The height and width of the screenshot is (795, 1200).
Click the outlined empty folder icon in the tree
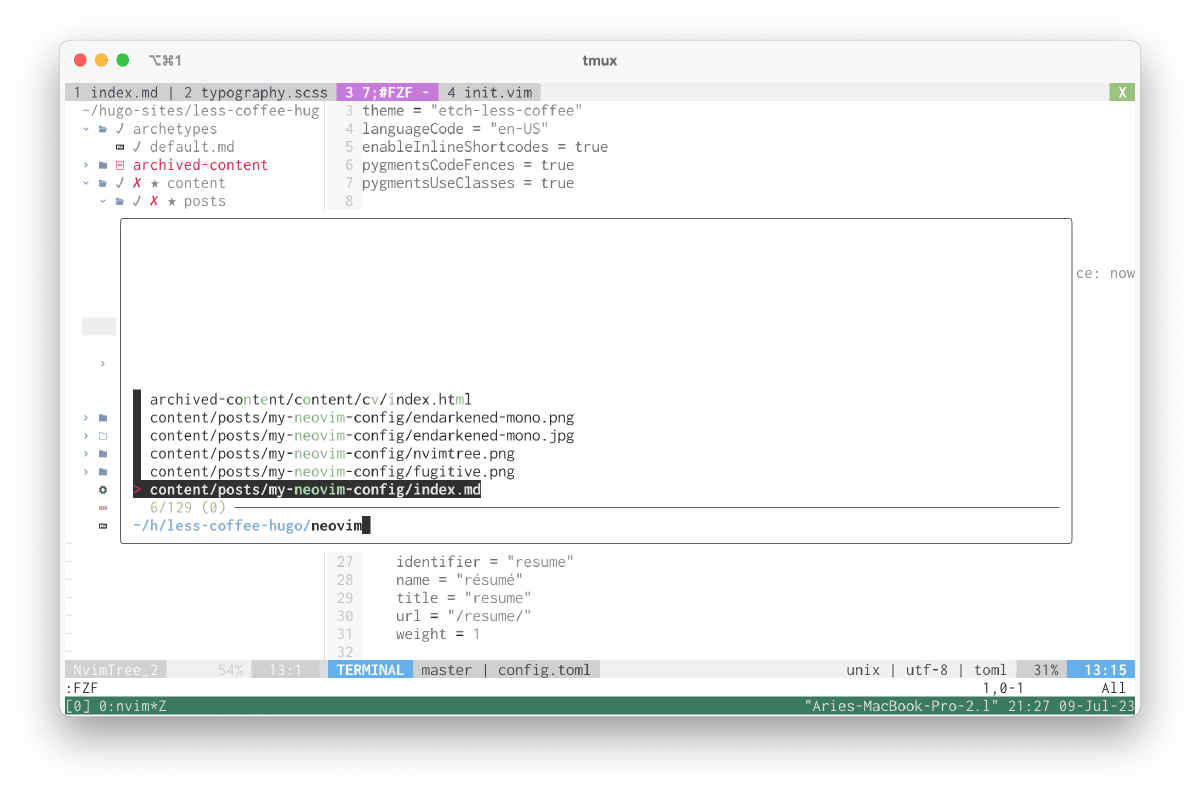coord(103,436)
